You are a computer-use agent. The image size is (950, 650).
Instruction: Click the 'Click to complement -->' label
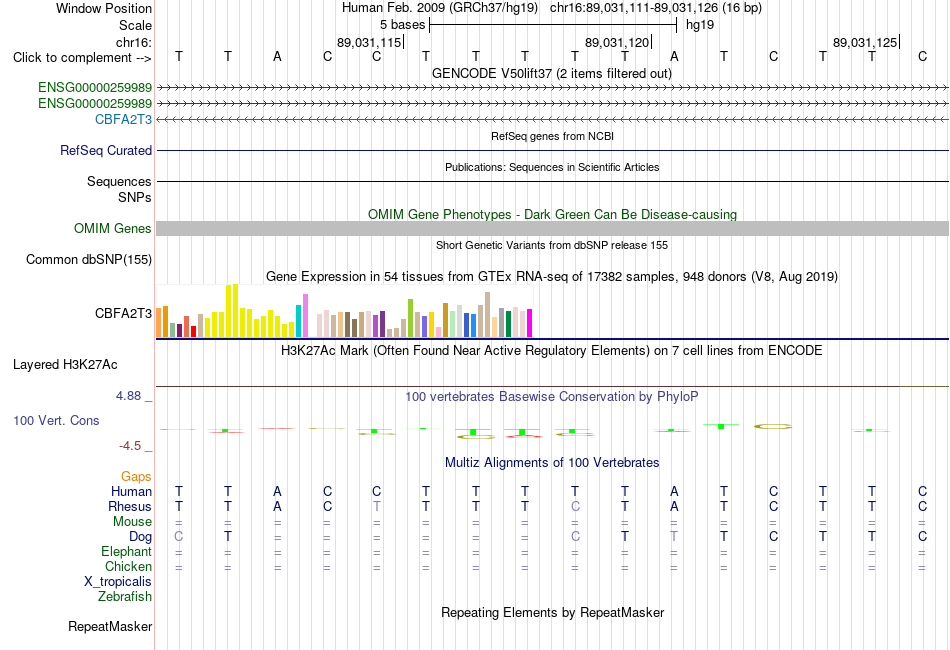click(x=82, y=58)
